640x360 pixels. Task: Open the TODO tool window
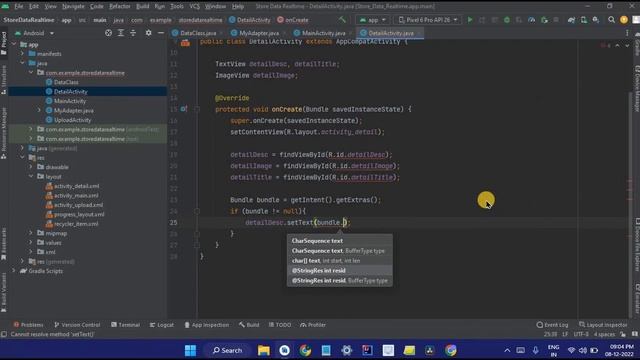280,325
